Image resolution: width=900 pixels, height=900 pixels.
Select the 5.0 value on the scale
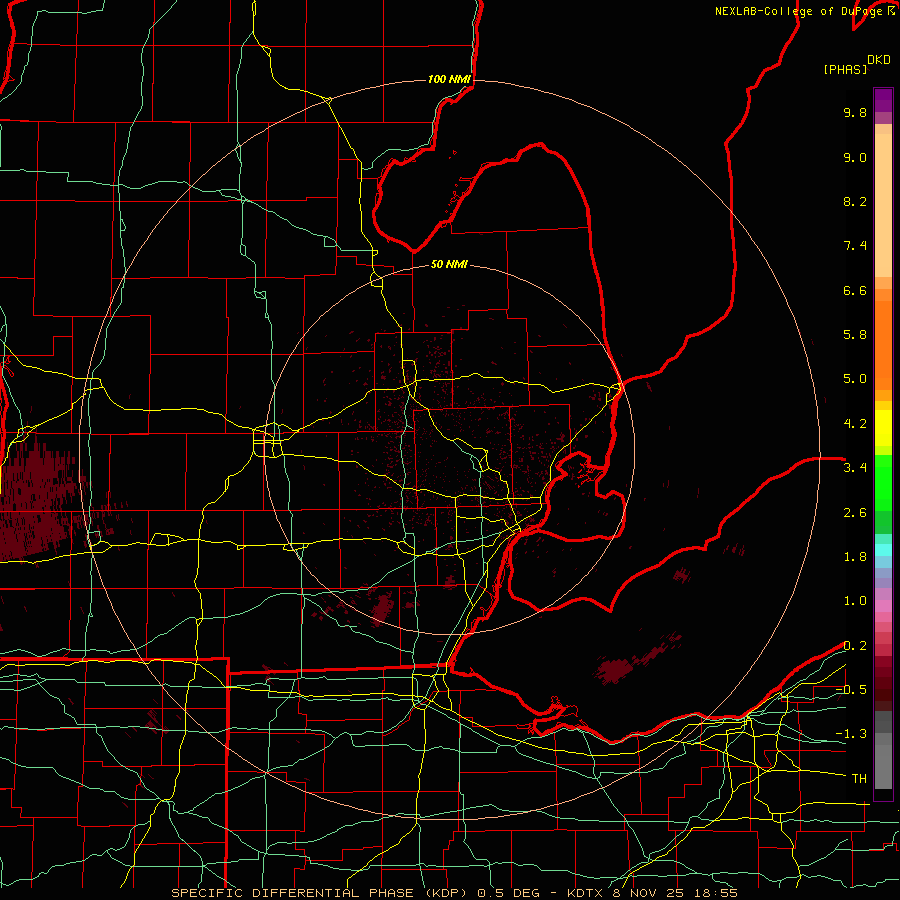(x=855, y=379)
